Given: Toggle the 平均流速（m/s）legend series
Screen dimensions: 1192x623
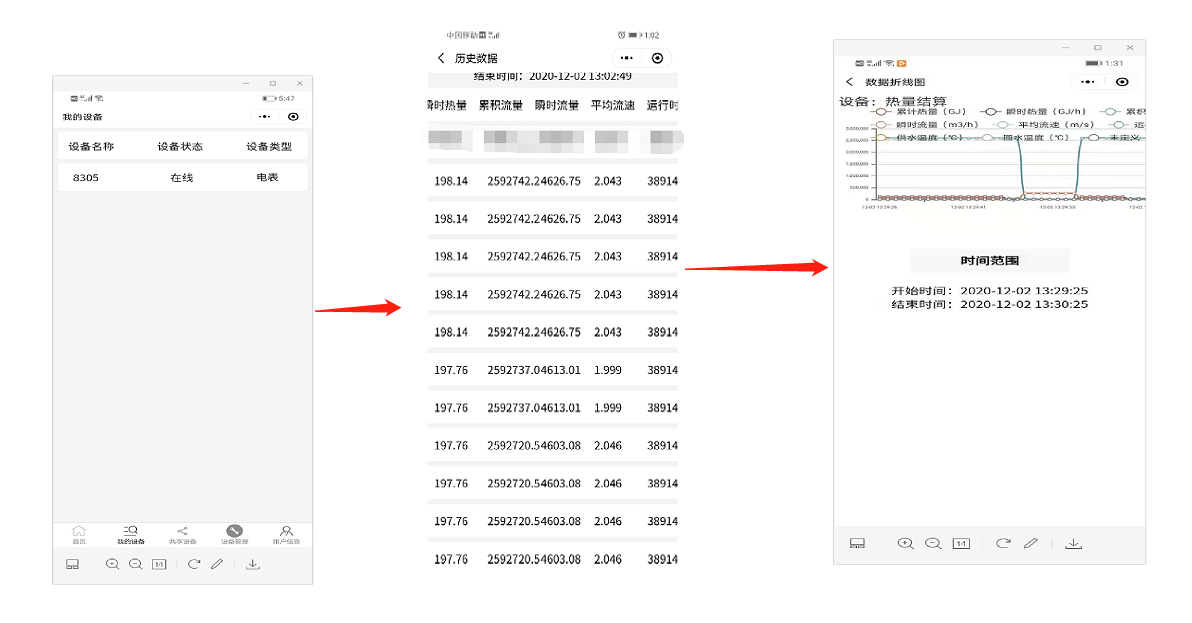Looking at the screenshot, I should (1055, 124).
